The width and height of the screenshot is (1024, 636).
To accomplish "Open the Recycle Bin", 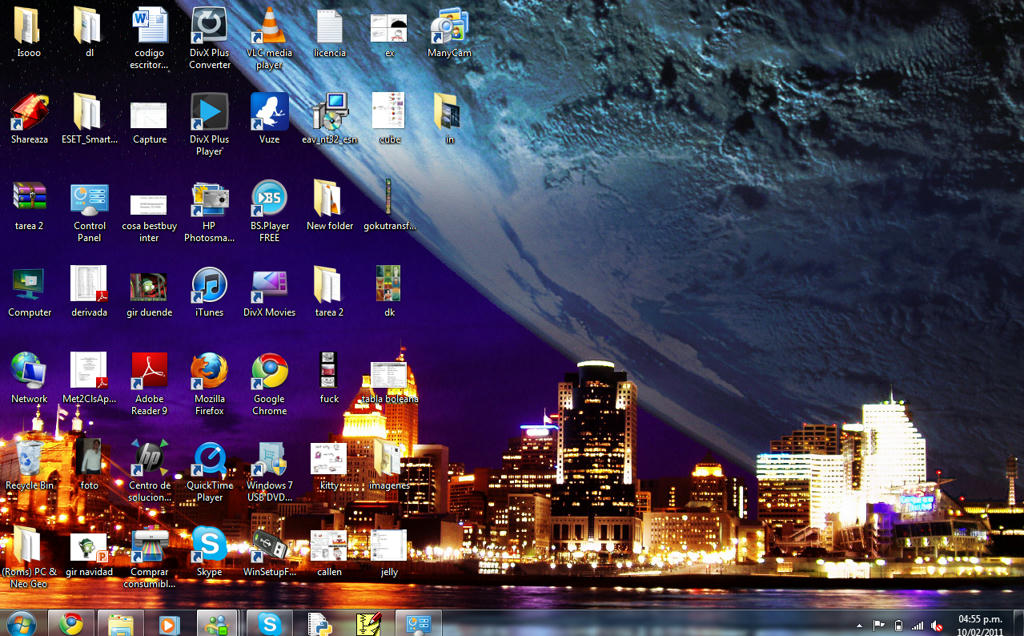I will (x=29, y=459).
